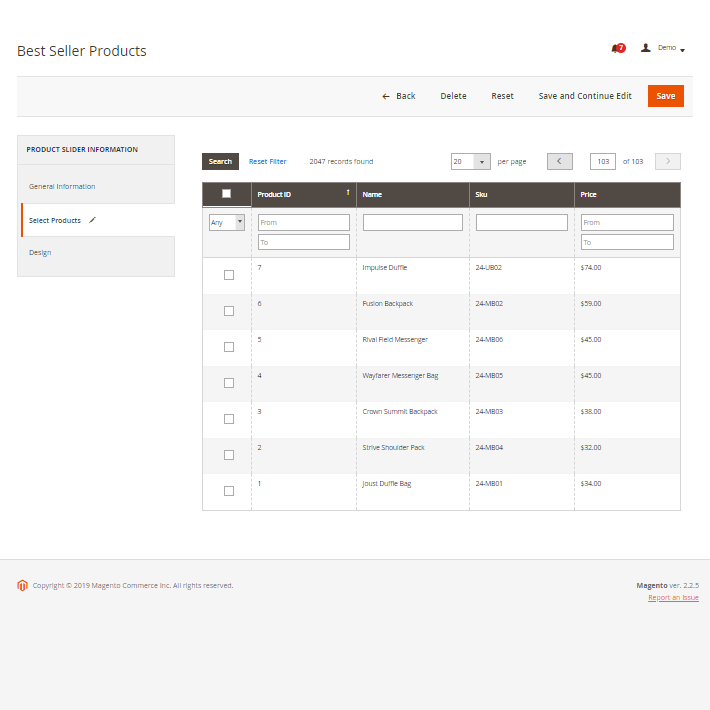Image resolution: width=710 pixels, height=710 pixels.
Task: Go to previous page with left arrow
Action: [x=559, y=161]
